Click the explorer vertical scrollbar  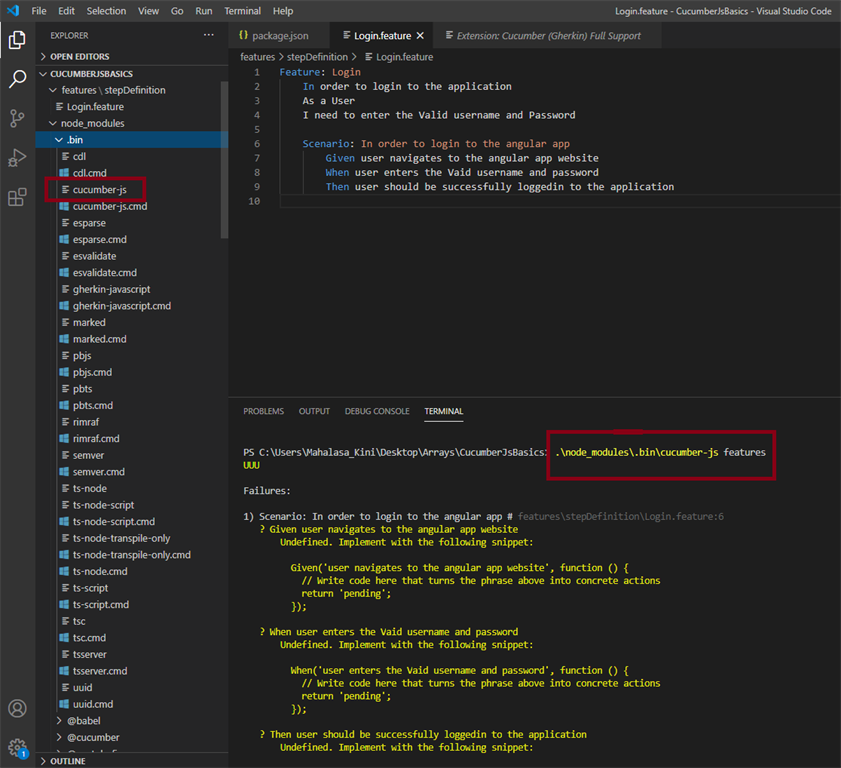point(224,159)
